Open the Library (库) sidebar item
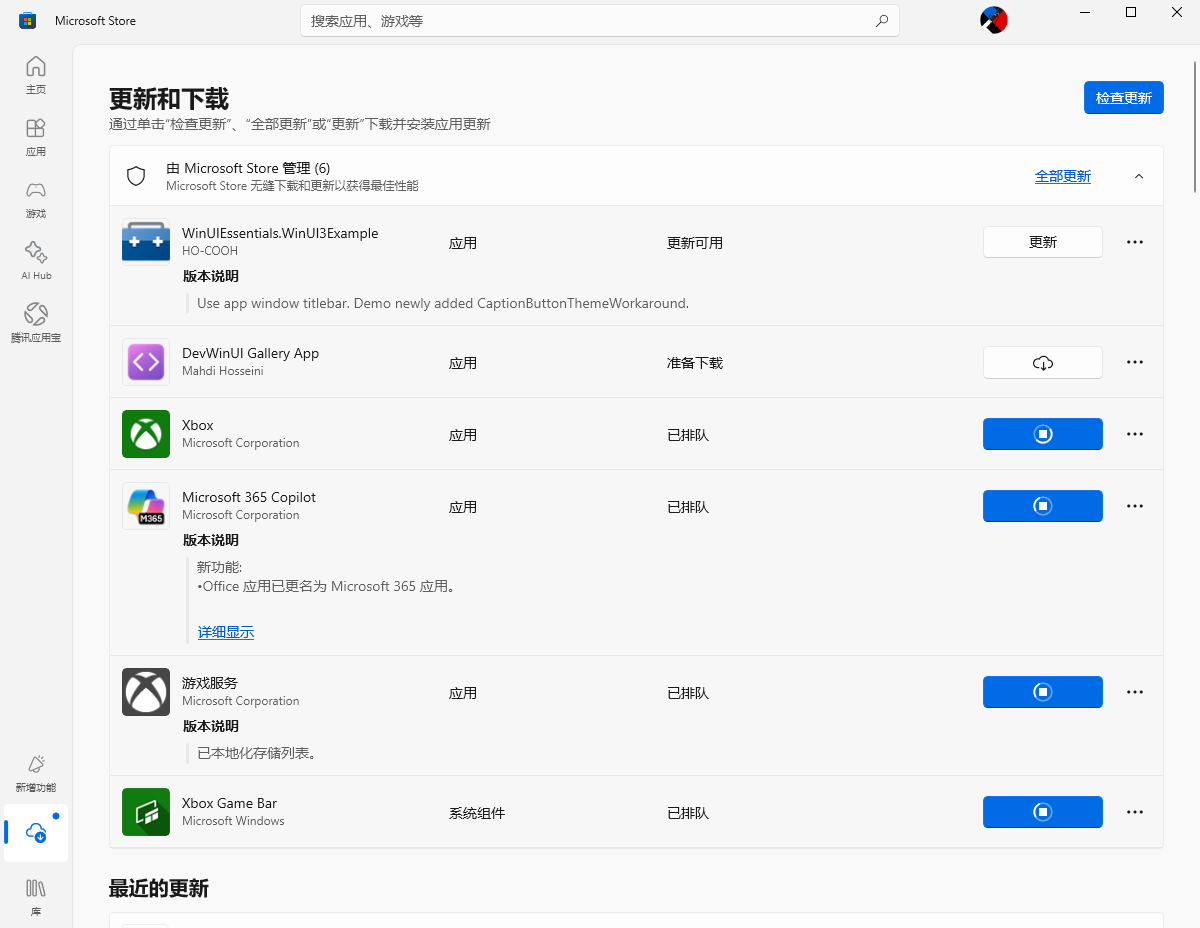The image size is (1200, 928). (36, 895)
